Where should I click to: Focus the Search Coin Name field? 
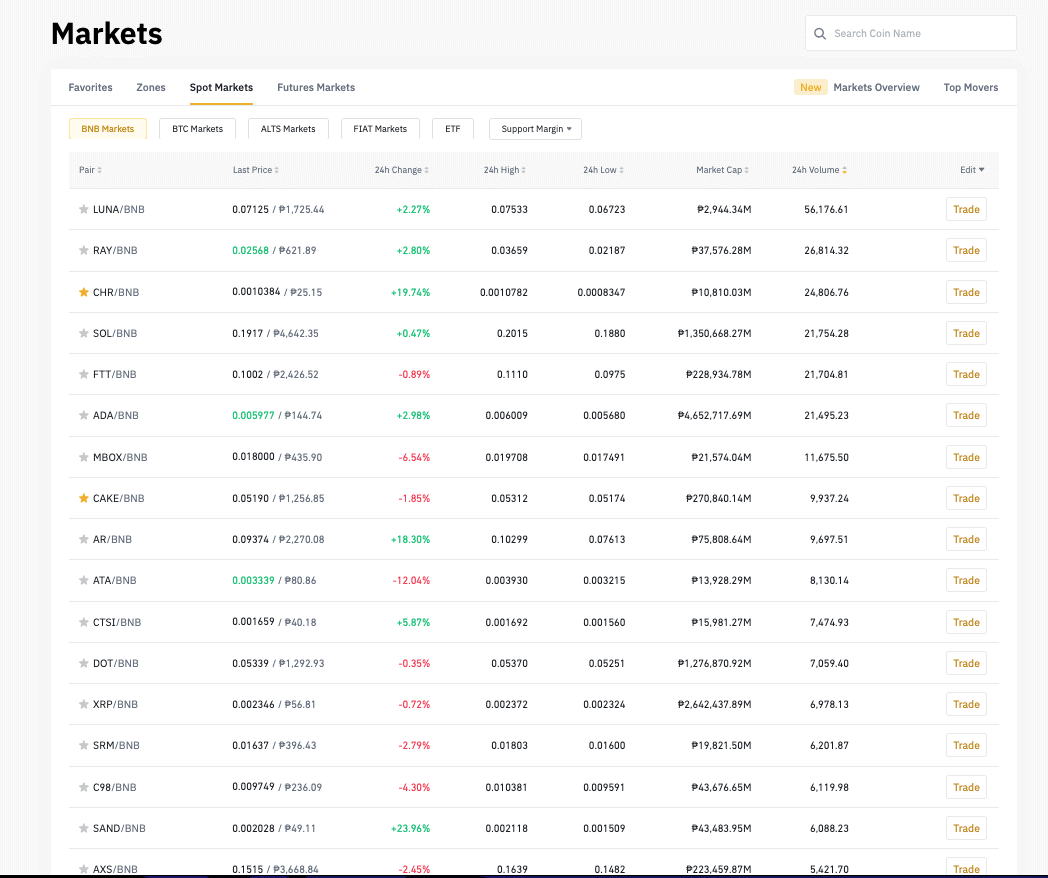click(x=911, y=33)
